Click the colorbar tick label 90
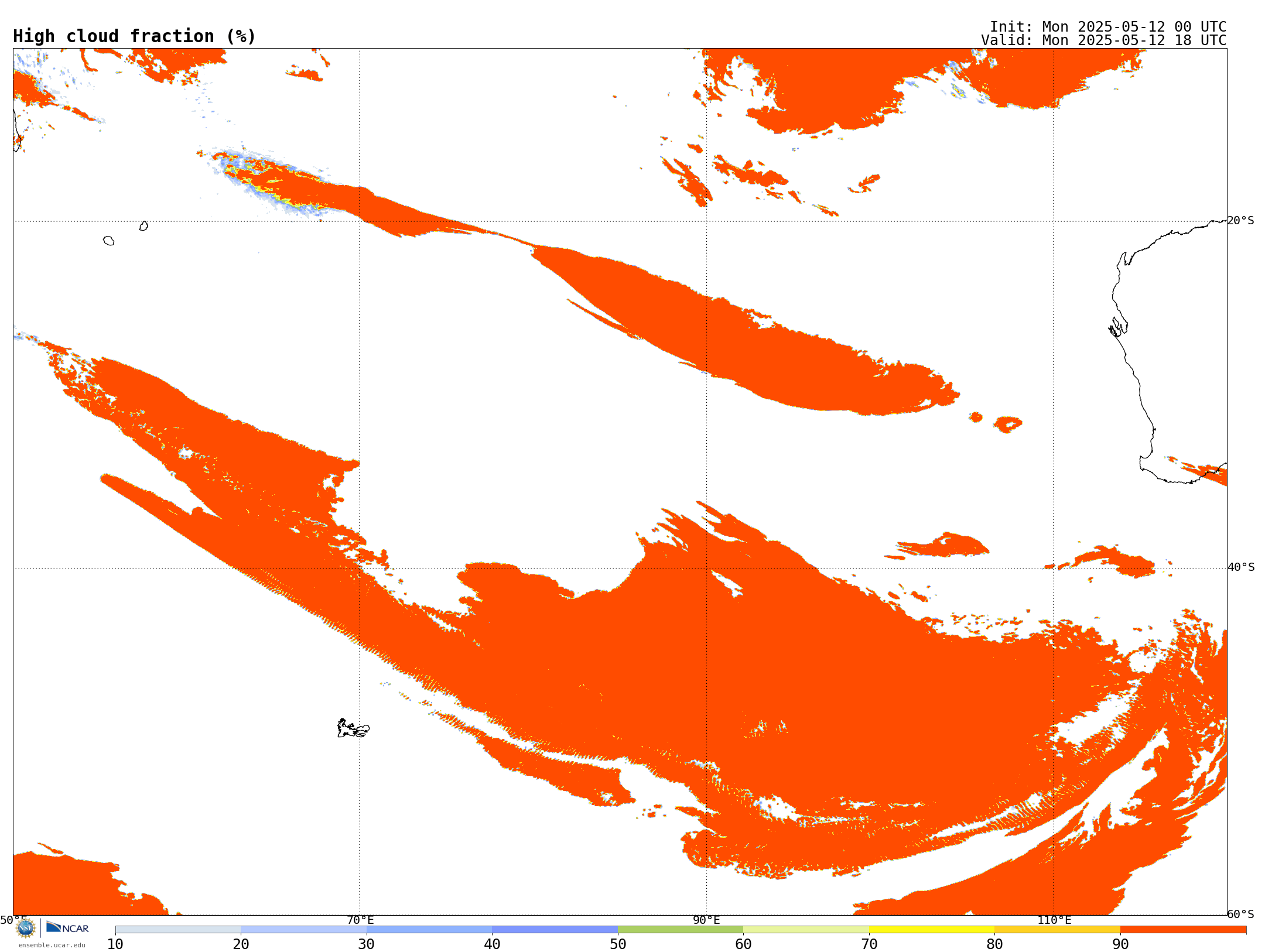The image size is (1265, 952). point(1120,944)
